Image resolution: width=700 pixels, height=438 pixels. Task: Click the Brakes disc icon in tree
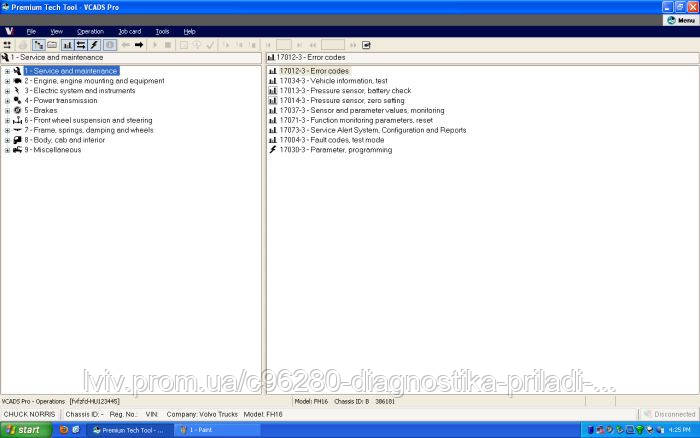click(x=17, y=111)
